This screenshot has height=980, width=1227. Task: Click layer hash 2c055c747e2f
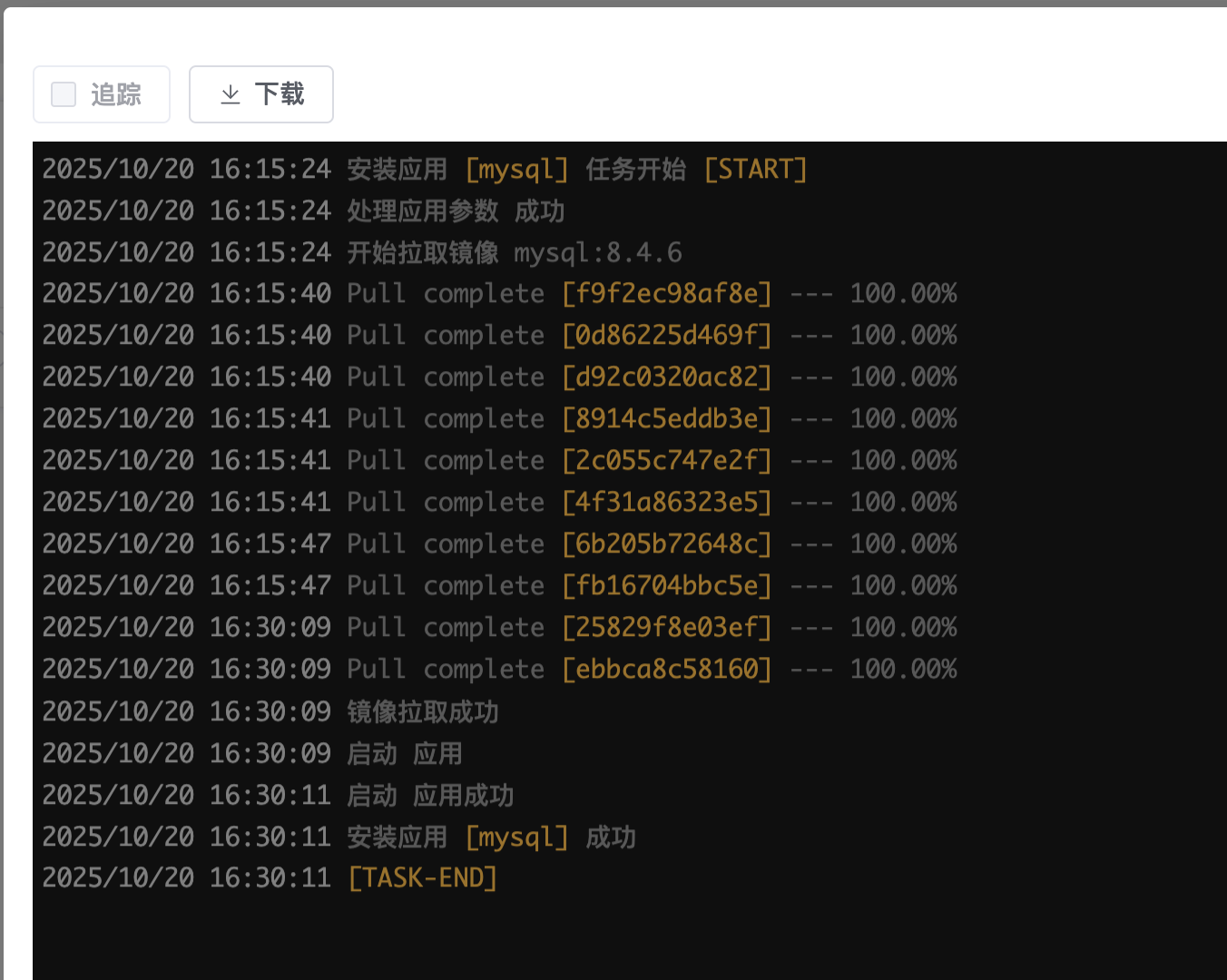tap(667, 461)
